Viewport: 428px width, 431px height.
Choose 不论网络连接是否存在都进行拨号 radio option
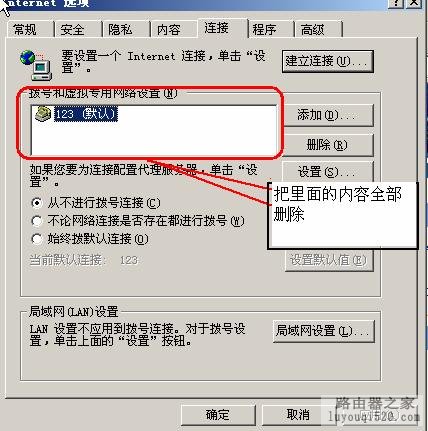tap(36, 221)
